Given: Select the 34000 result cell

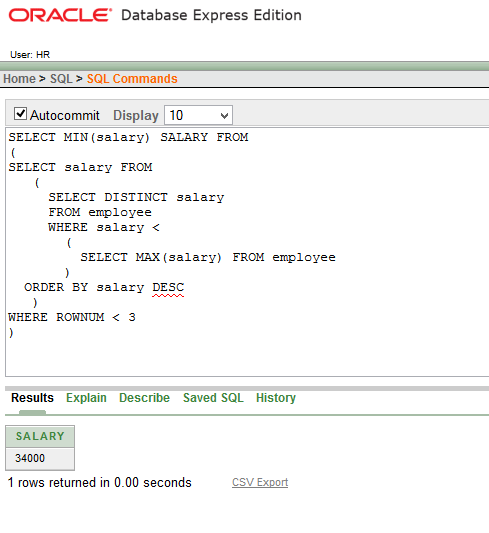Looking at the screenshot, I should (40, 458).
